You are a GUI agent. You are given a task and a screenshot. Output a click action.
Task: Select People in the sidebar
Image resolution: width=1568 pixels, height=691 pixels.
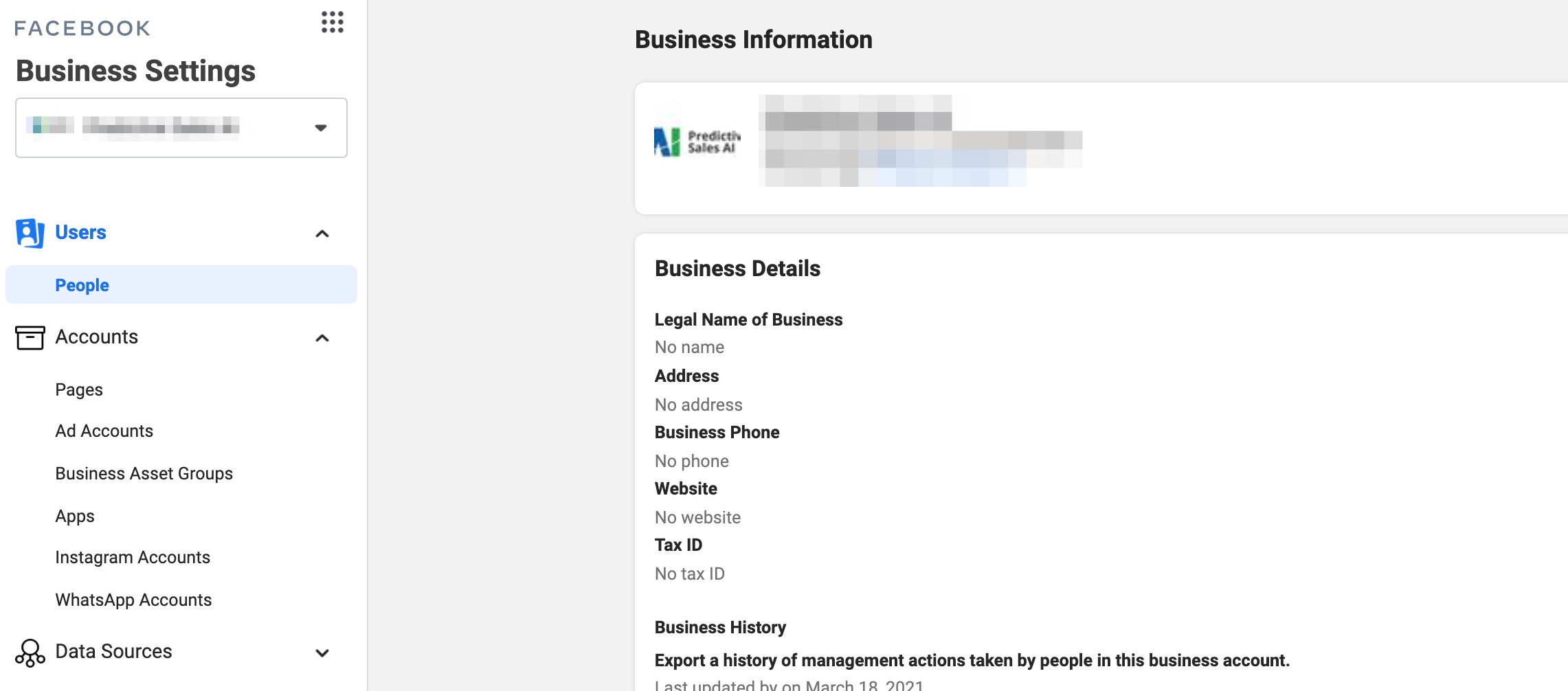point(82,285)
